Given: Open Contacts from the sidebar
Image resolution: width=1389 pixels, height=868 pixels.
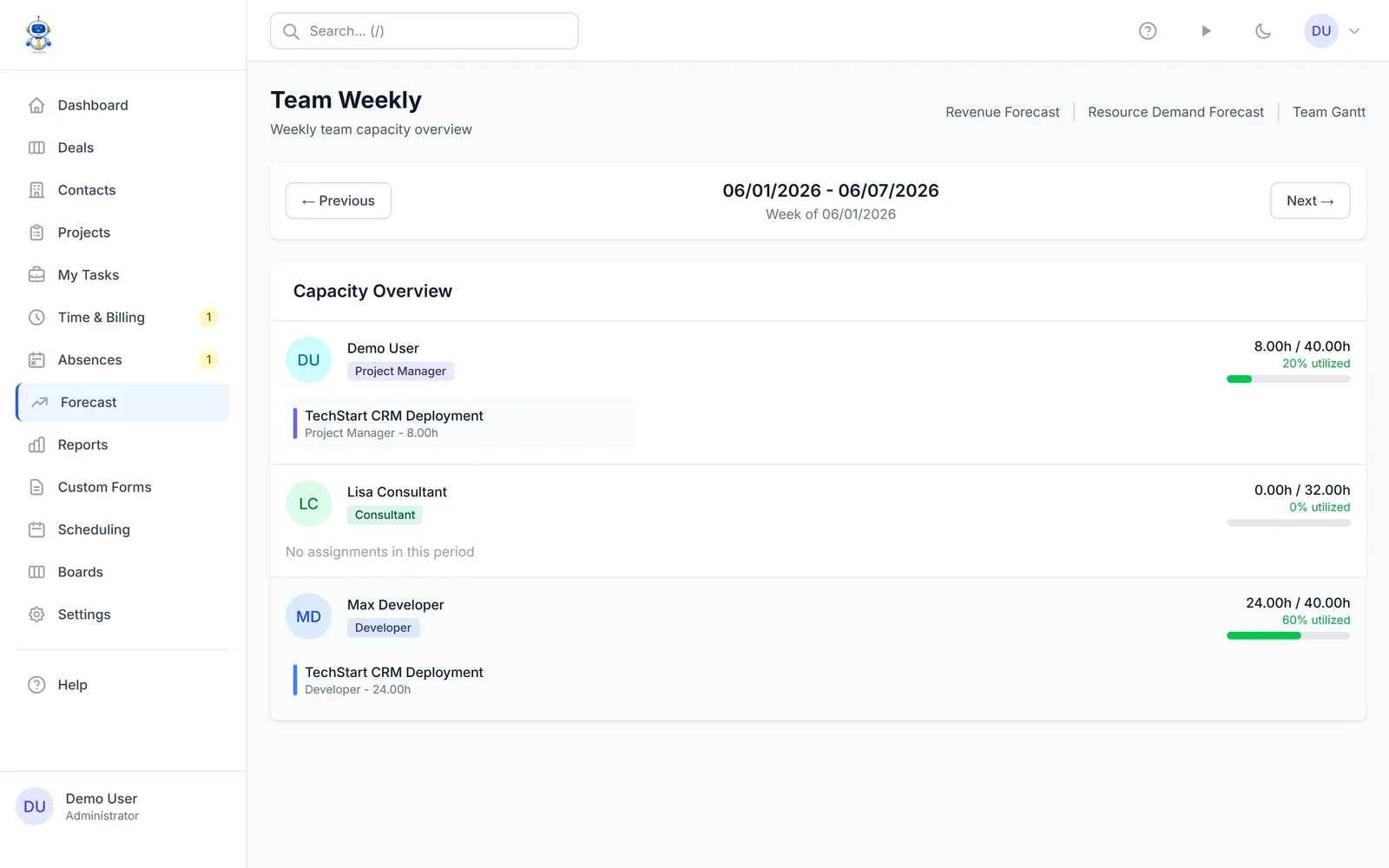Looking at the screenshot, I should [x=122, y=190].
